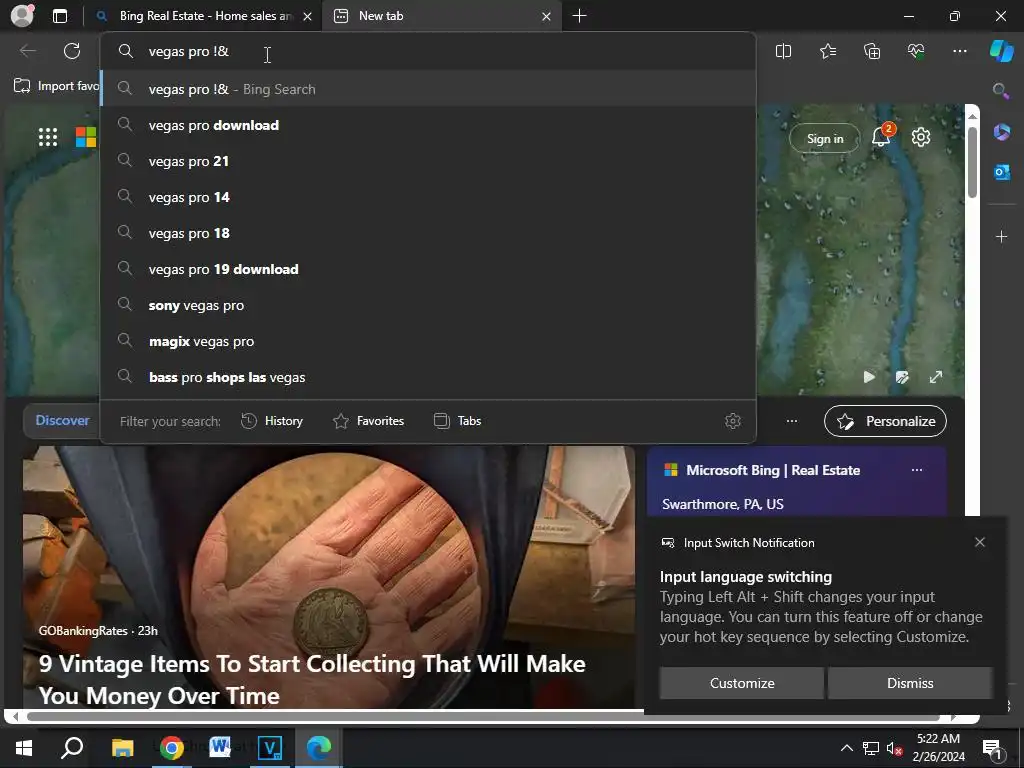Click the edit background image icon

(902, 377)
